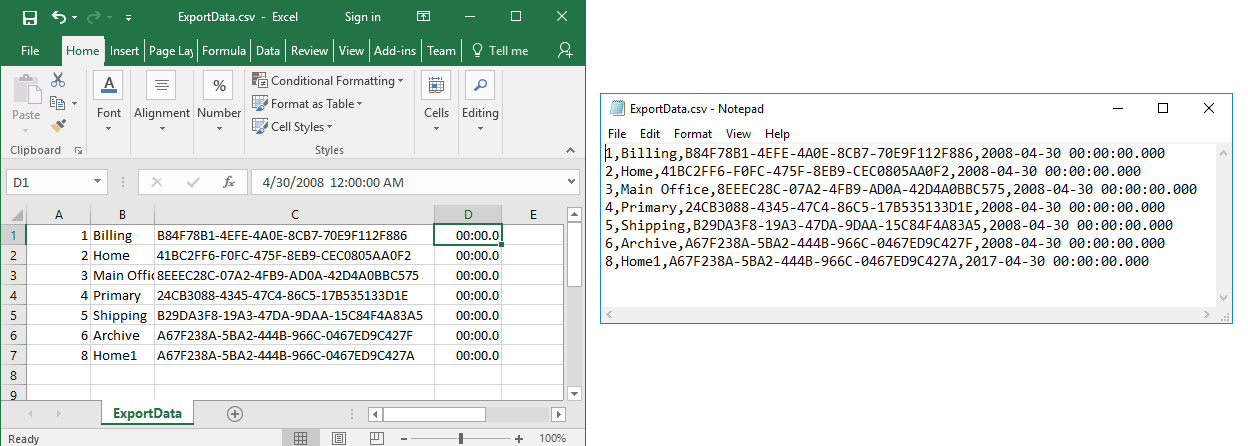Select column C header

coord(295,215)
